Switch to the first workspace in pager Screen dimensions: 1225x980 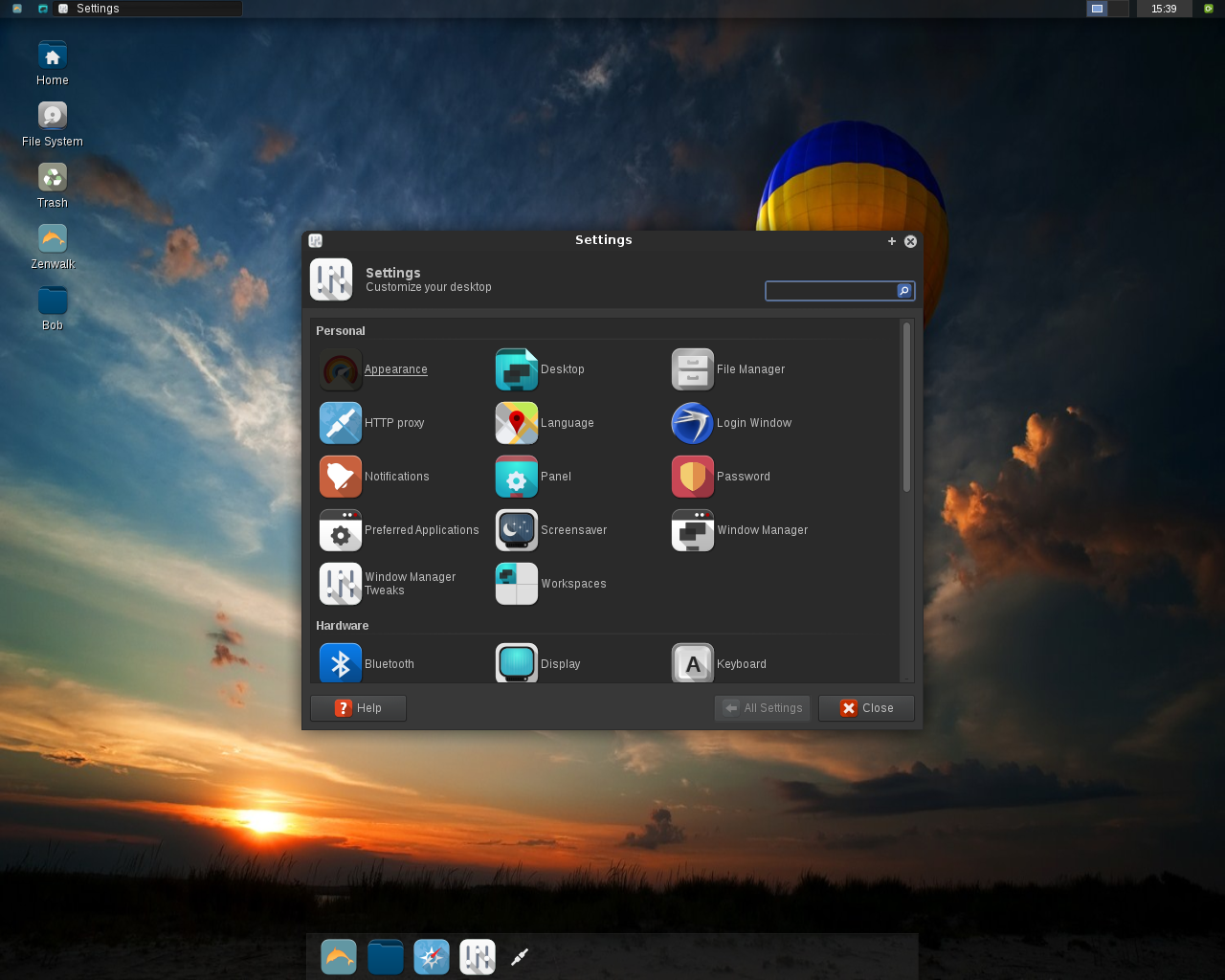[1097, 9]
